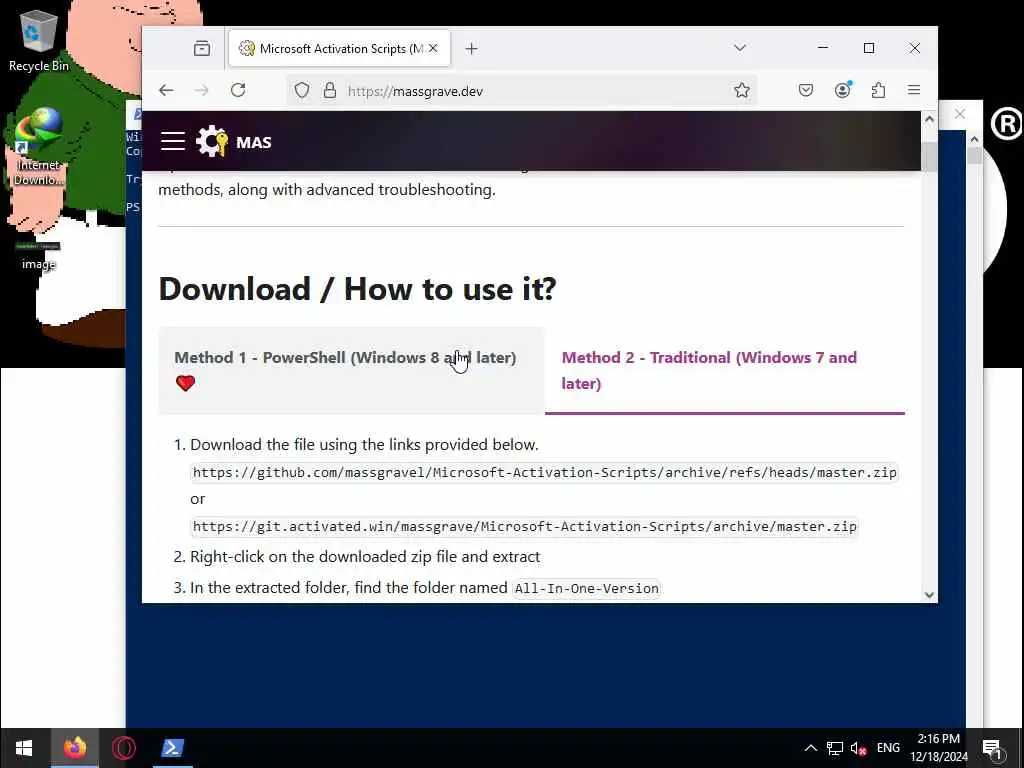Screen dimensions: 1024x768
Task: Click the github.com master.zip download link text
Action: 545,472
